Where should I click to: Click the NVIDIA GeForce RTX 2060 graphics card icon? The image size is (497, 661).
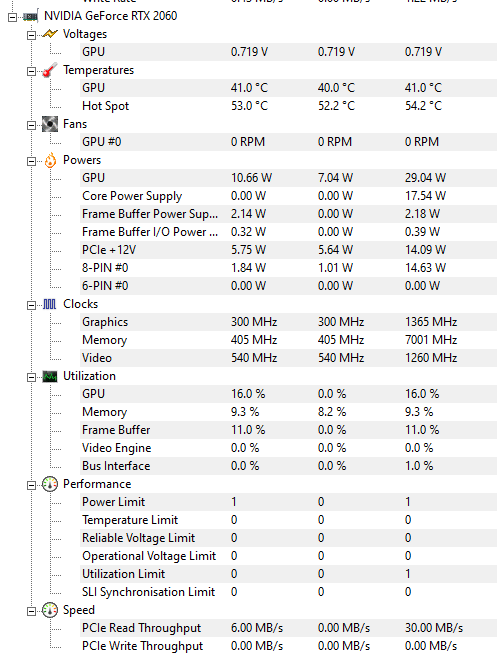[30, 16]
